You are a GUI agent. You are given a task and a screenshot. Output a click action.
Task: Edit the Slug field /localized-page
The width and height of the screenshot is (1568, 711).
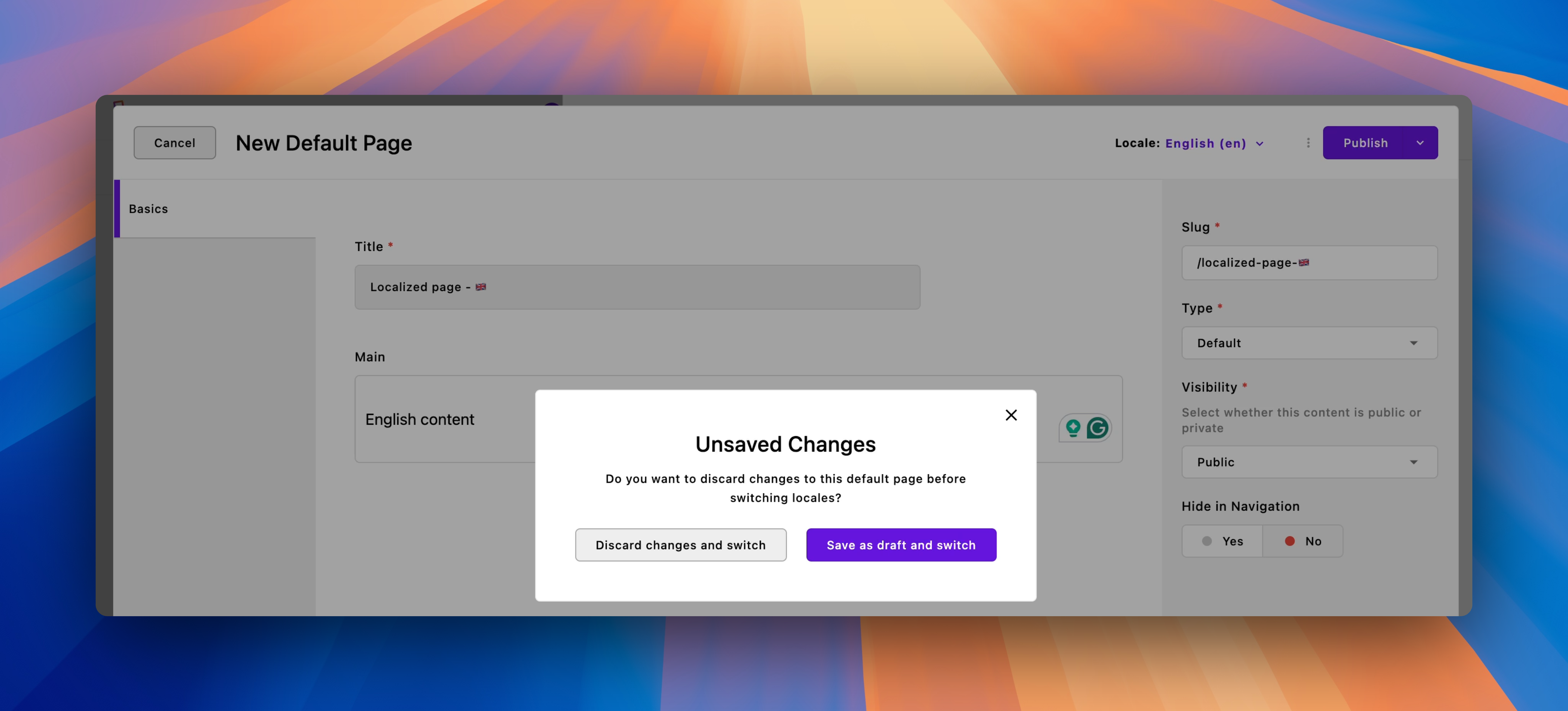pyautogui.click(x=1309, y=263)
